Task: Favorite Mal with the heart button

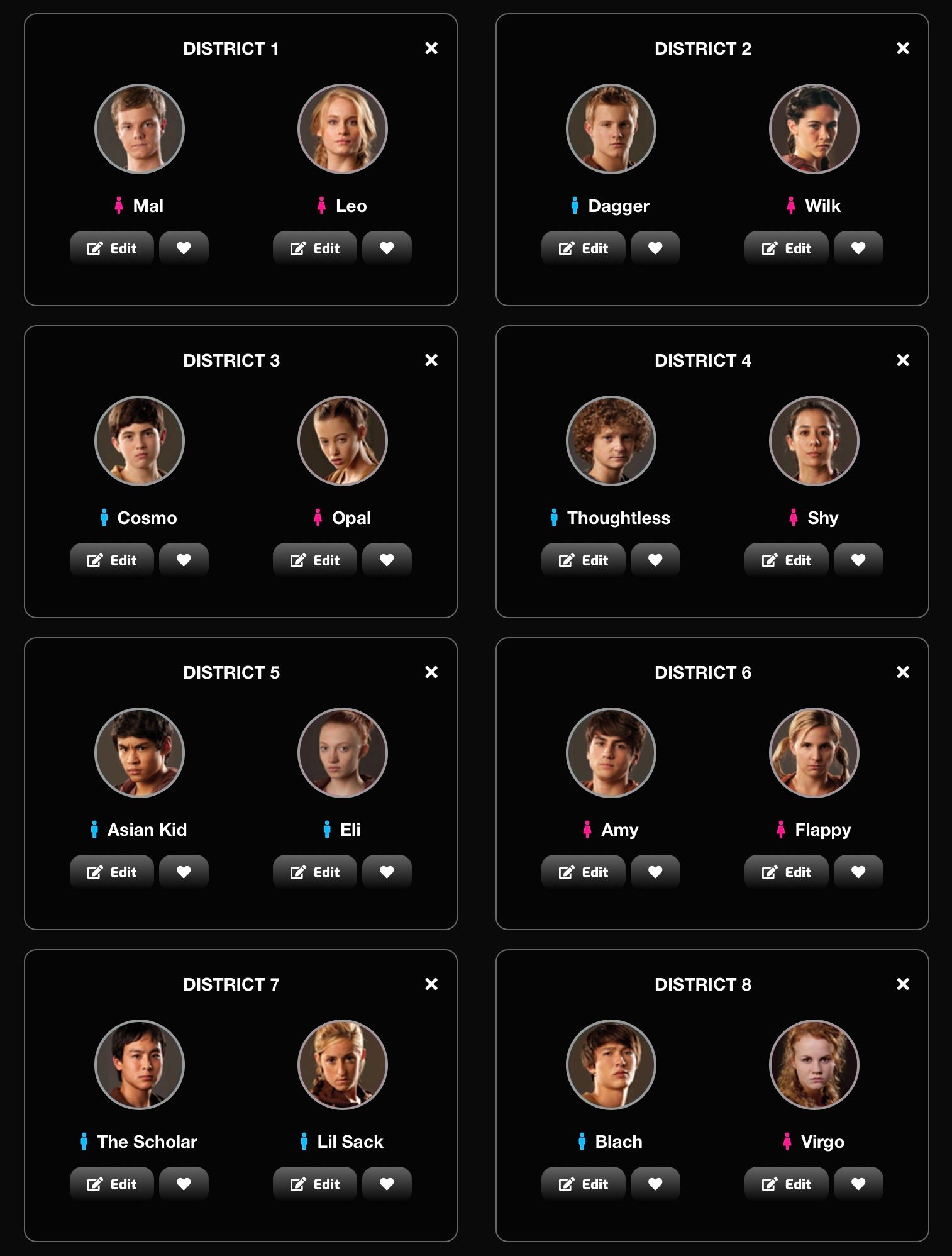Action: pos(184,248)
